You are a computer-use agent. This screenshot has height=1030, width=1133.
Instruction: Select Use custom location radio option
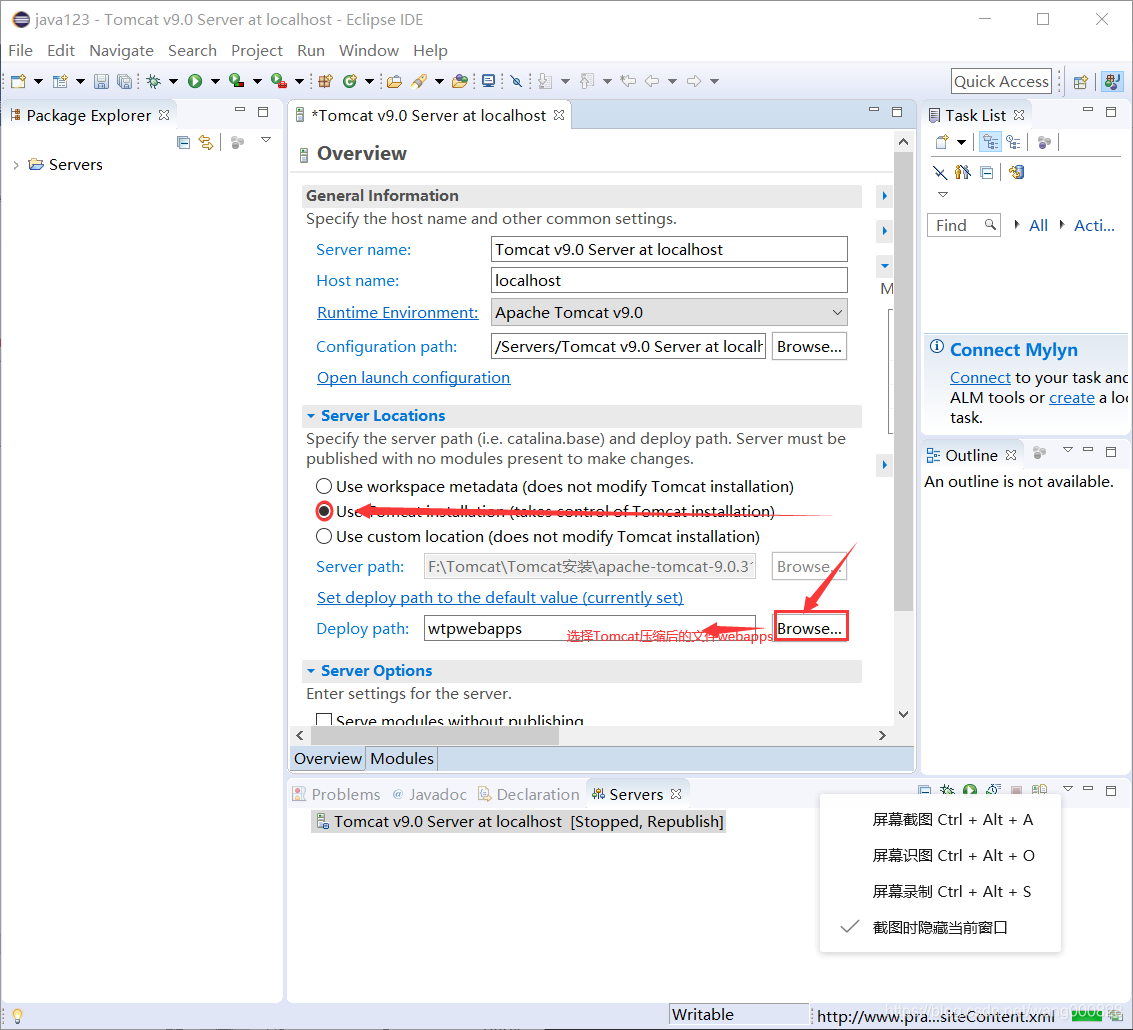pos(324,536)
